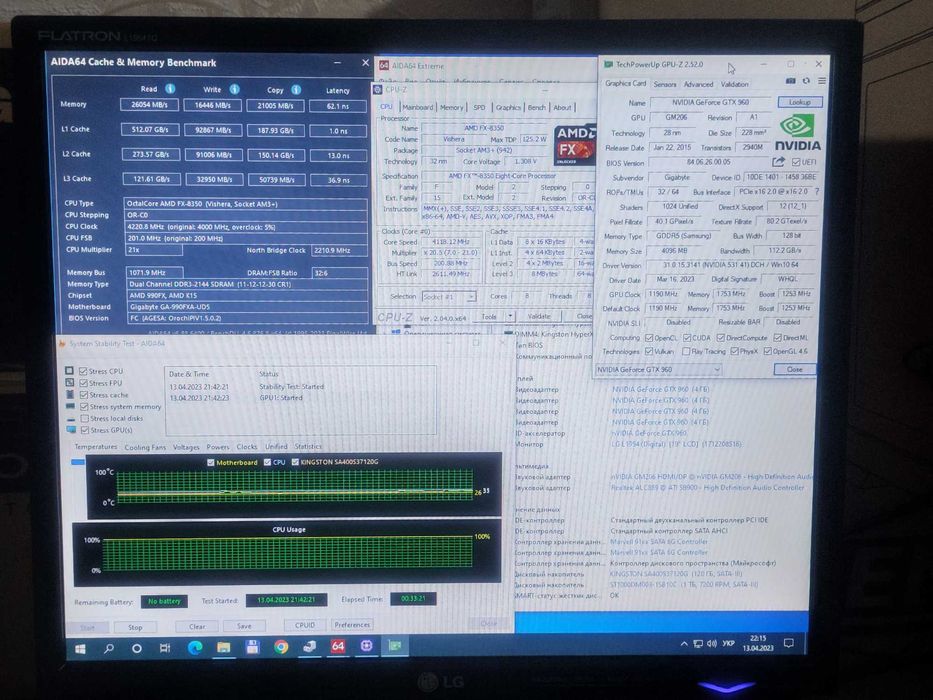Switch to AIDA64 red taskbar icon

pos(338,646)
